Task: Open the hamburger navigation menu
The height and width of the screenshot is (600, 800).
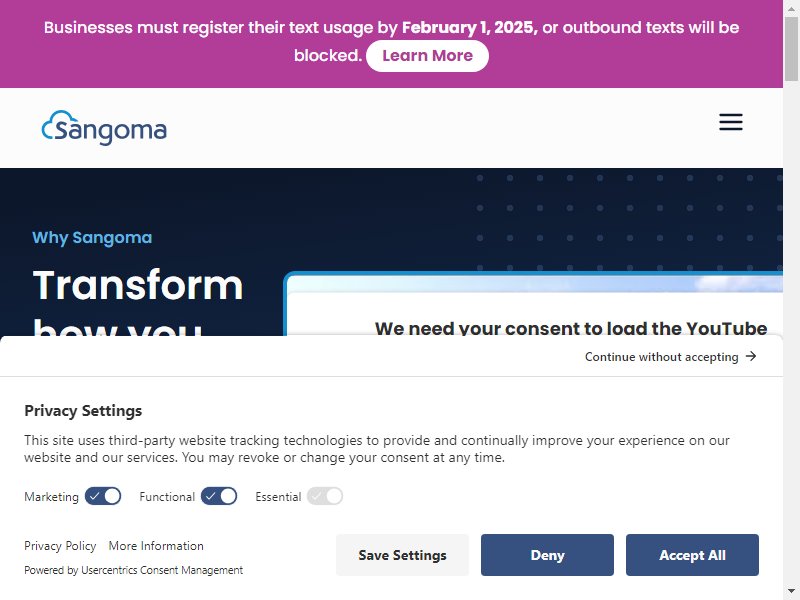Action: pyautogui.click(x=731, y=122)
